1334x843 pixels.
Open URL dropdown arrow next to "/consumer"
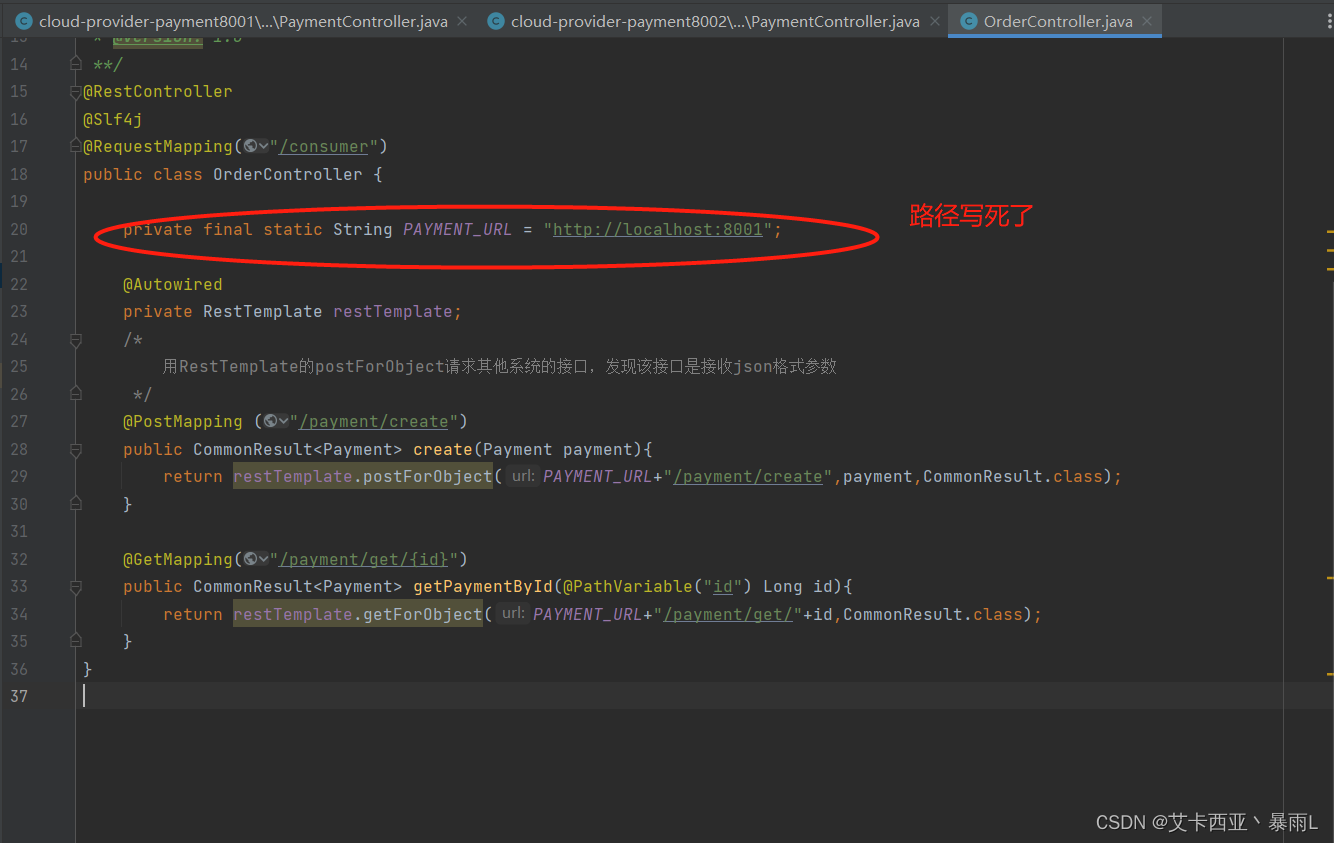[x=263, y=147]
